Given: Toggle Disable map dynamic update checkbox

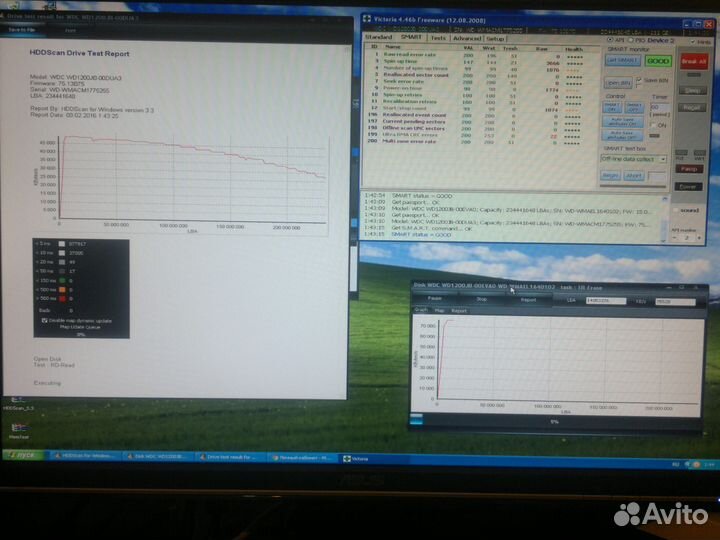Looking at the screenshot, I should coord(45,321).
